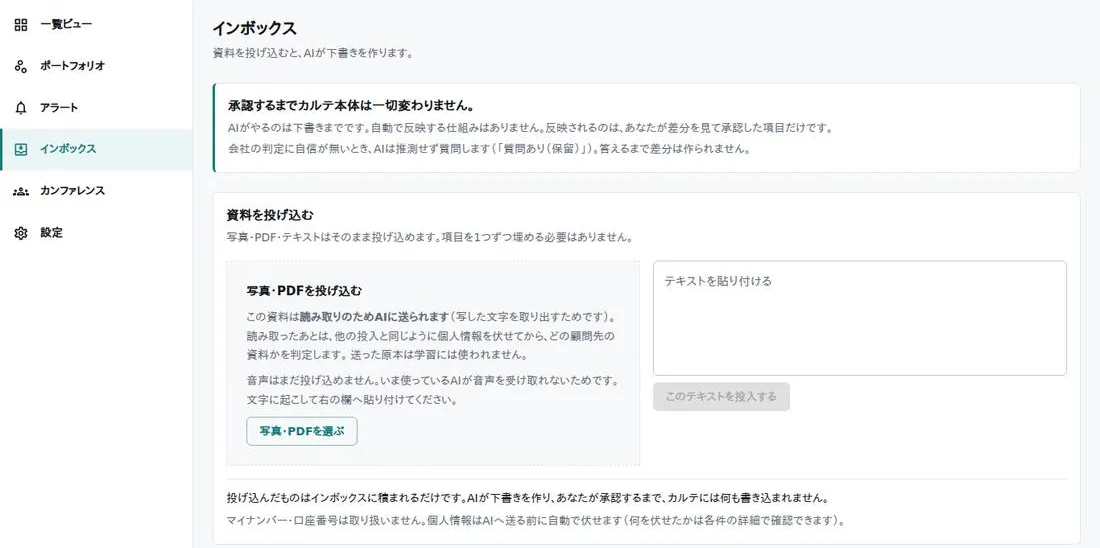Click the アラート bell icon
1100x548 pixels.
[x=21, y=108]
